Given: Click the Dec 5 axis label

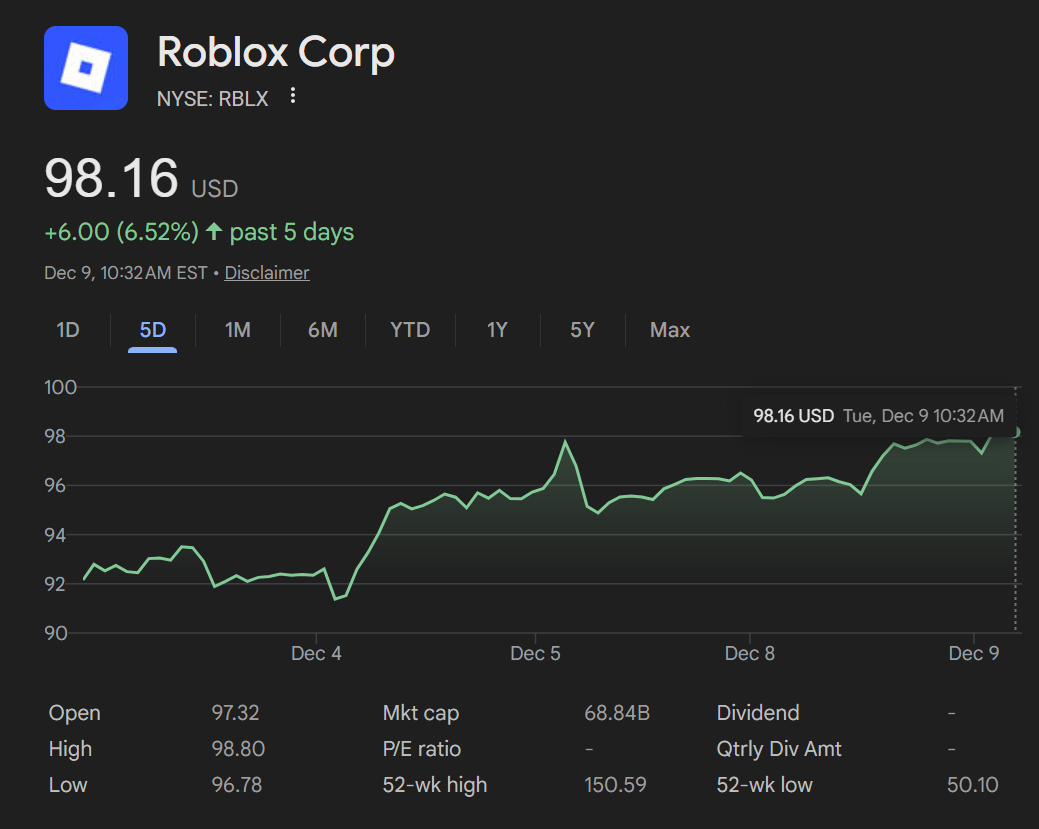Looking at the screenshot, I should [x=535, y=653].
